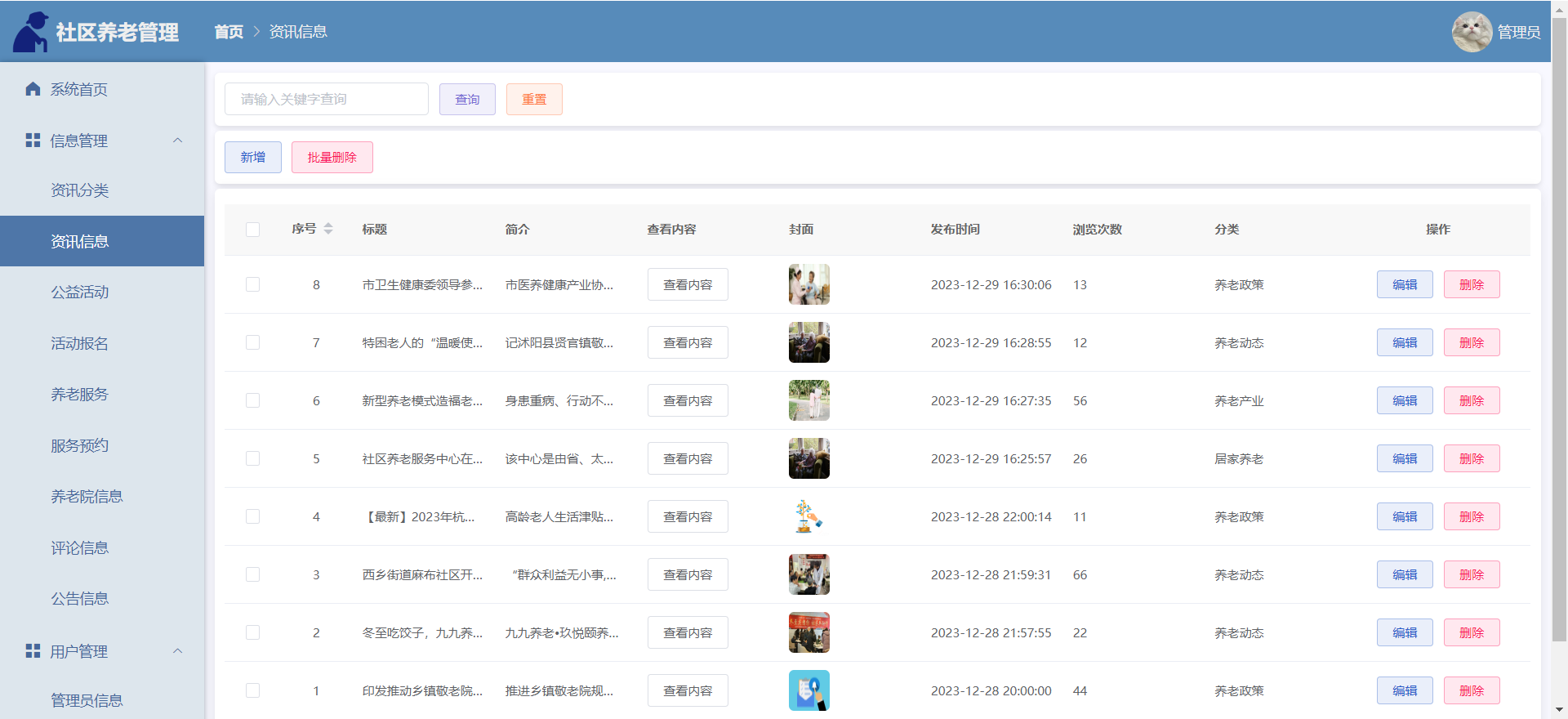Open cover thumbnail for row 3

click(809, 574)
